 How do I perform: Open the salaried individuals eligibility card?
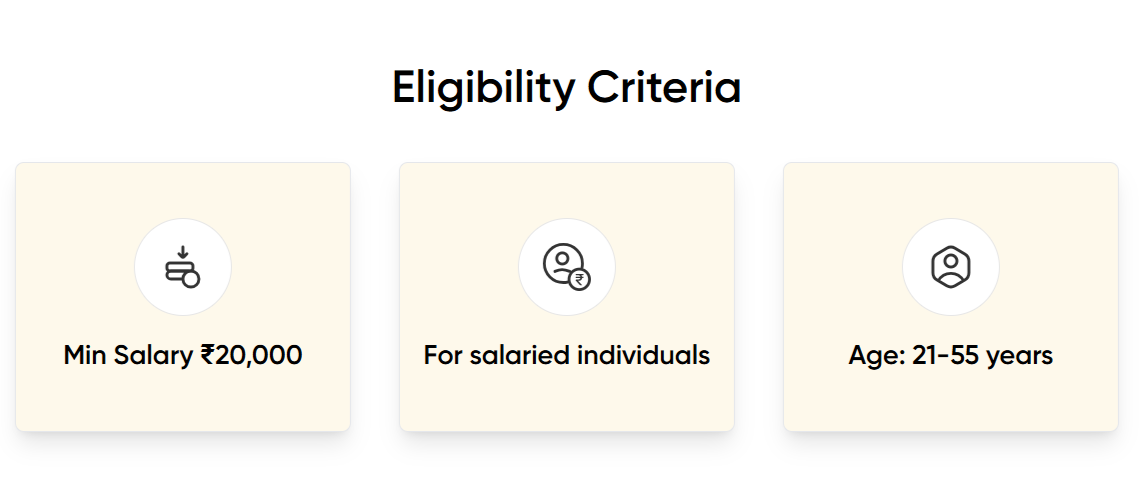pyautogui.click(x=567, y=400)
